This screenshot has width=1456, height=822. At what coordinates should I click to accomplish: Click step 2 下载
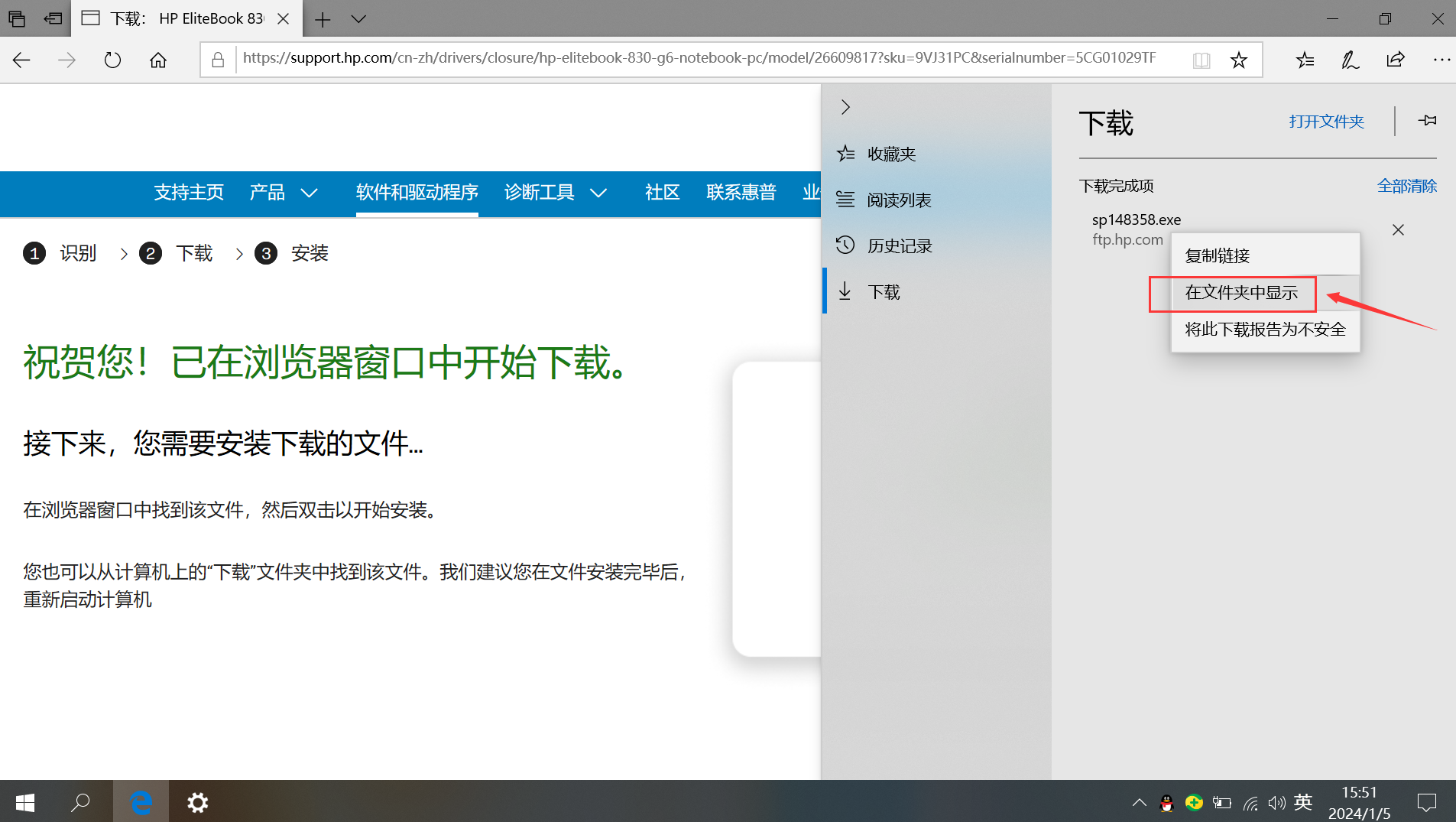click(x=176, y=253)
